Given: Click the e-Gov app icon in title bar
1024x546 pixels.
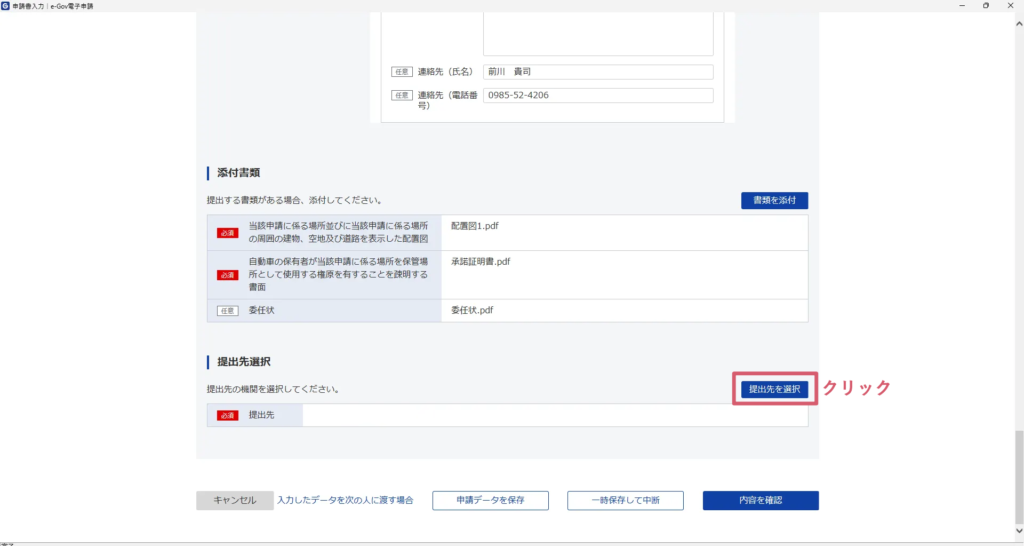Looking at the screenshot, I should tap(6, 6).
